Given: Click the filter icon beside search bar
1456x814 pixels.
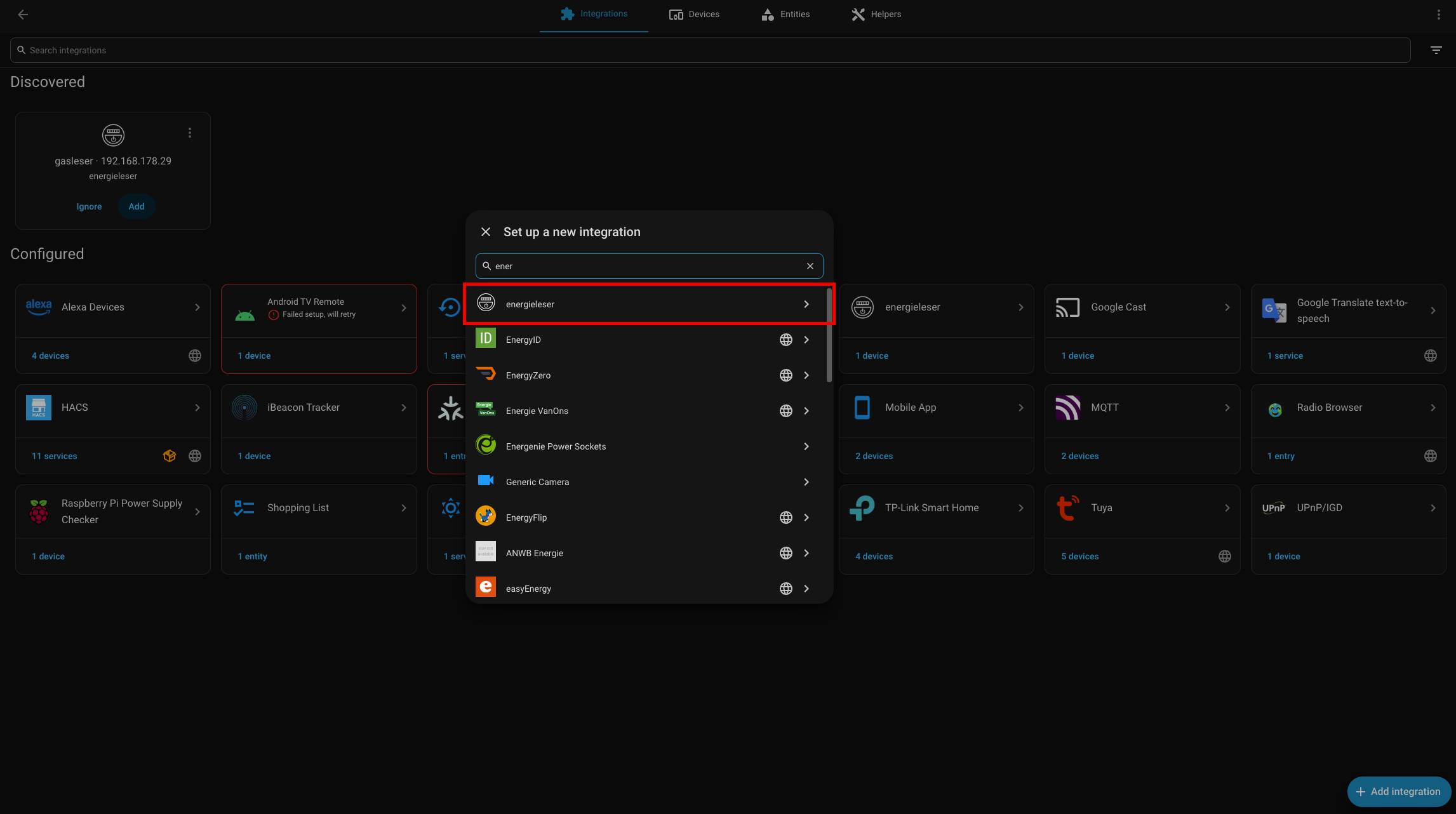Looking at the screenshot, I should pyautogui.click(x=1436, y=50).
